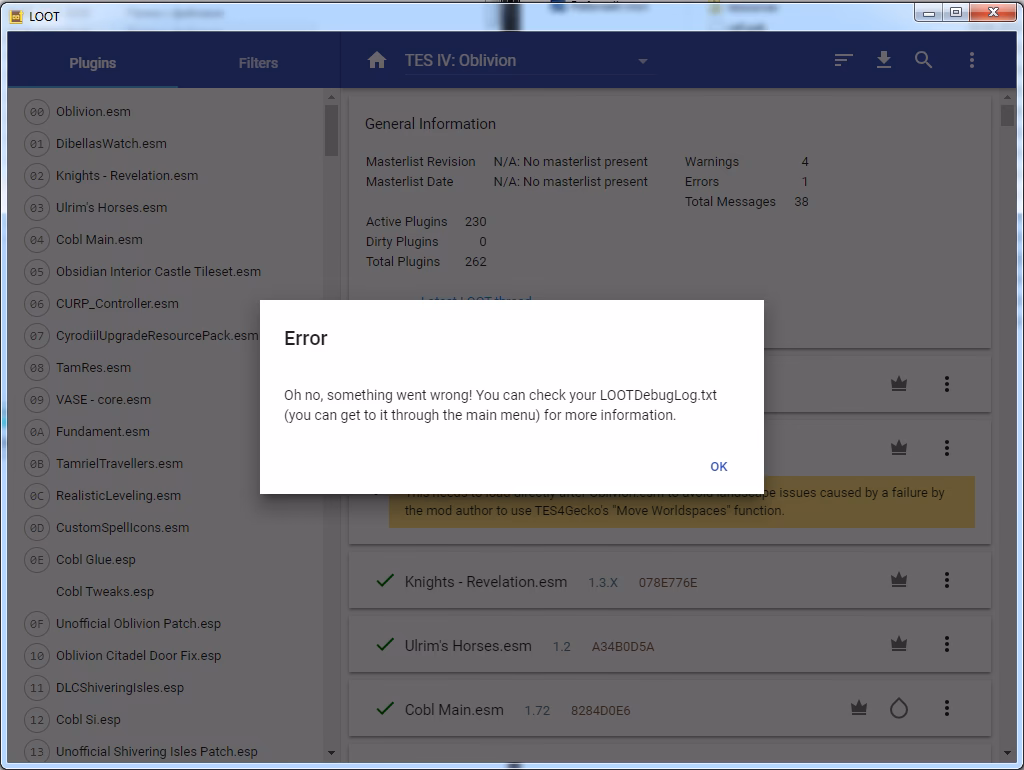Click the update masterlist download icon

[x=883, y=61]
